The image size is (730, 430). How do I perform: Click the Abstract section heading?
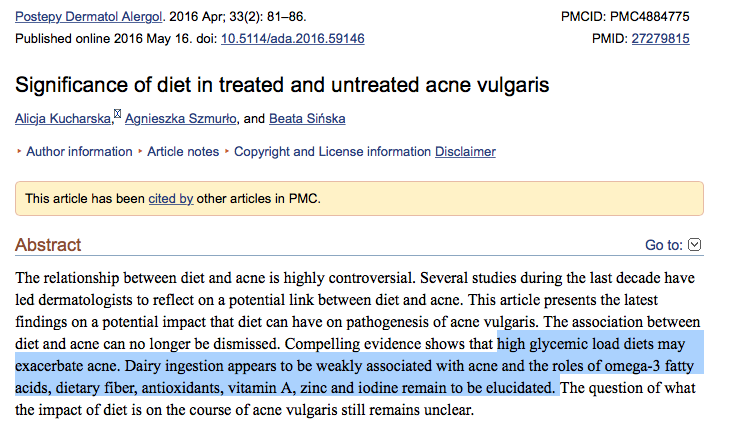point(49,245)
